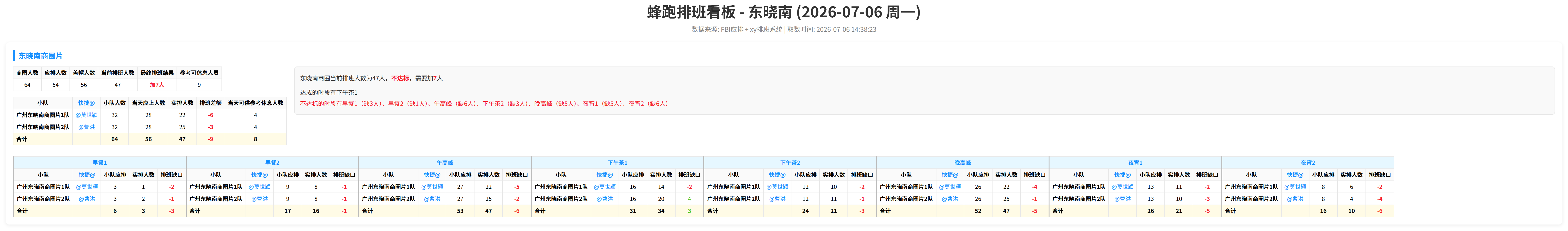Viewport: 1568px width, 231px height.
Task: Click the -9 total in 排班差额 column
Action: pos(211,139)
